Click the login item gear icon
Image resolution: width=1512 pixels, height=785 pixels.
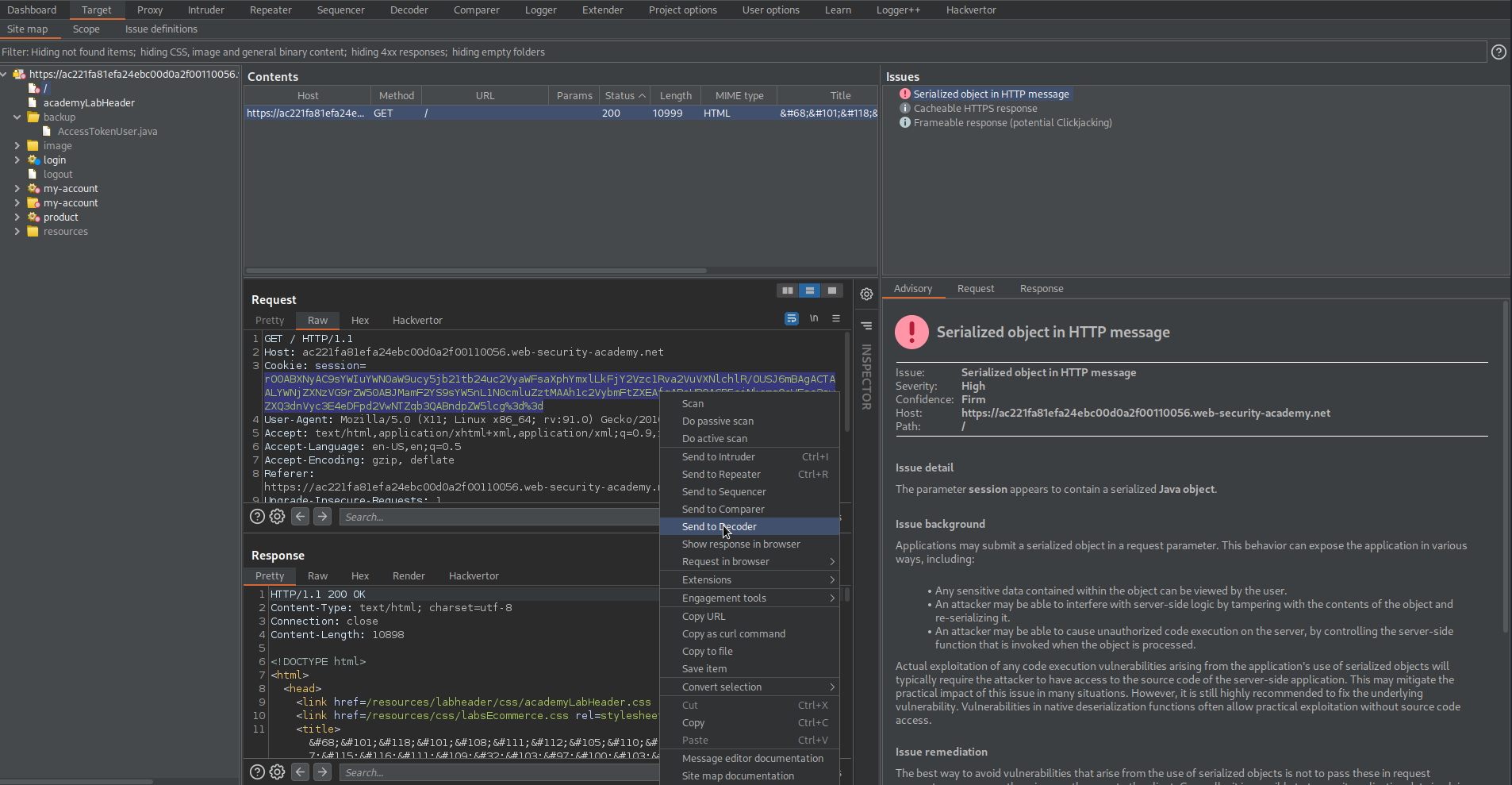(33, 160)
